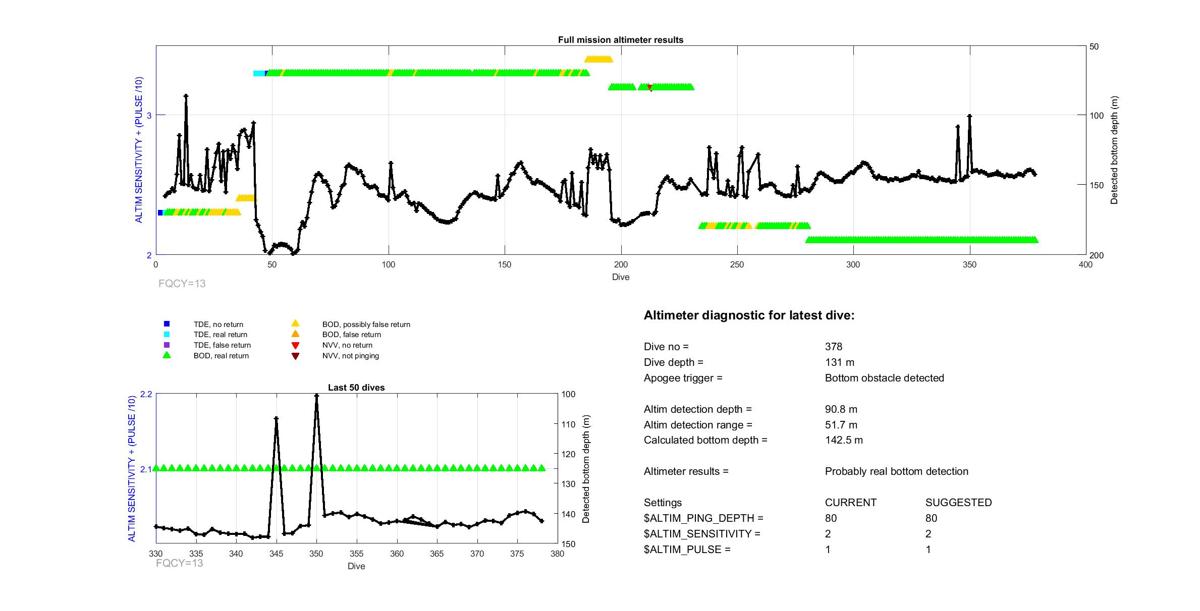Viewport: 1200px width, 611px height.
Task: Click the 'Dive no =' label
Action: pyautogui.click(x=667, y=346)
